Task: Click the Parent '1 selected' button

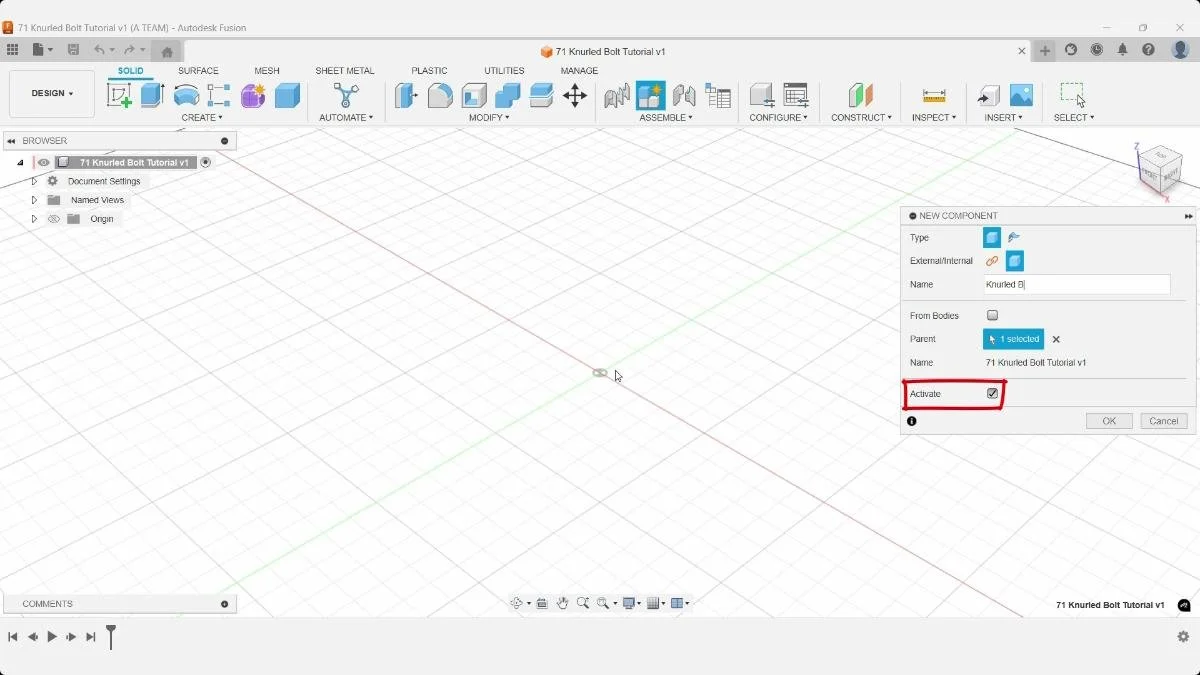Action: pos(1013,339)
